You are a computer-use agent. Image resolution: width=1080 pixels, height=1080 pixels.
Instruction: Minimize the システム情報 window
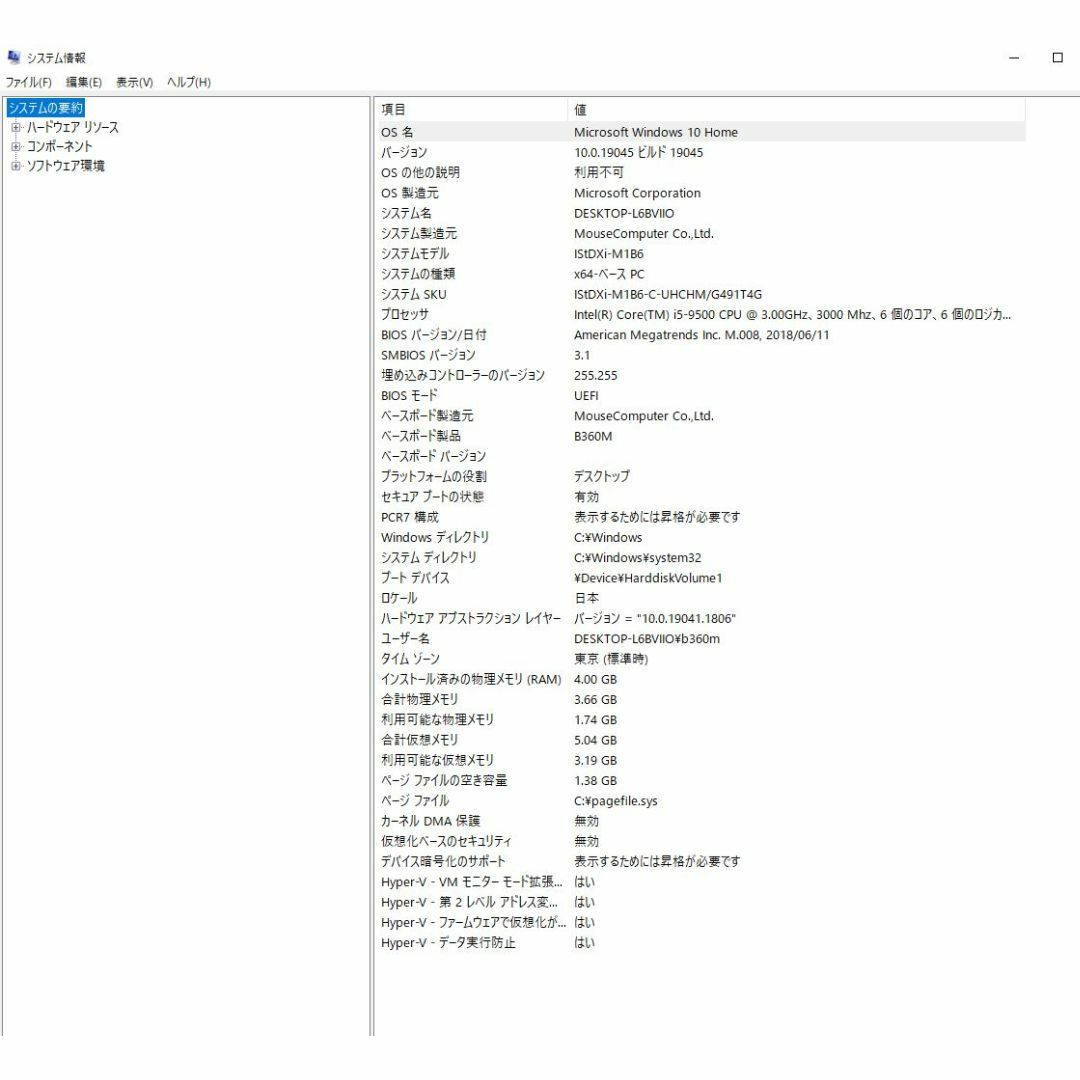pos(1014,58)
